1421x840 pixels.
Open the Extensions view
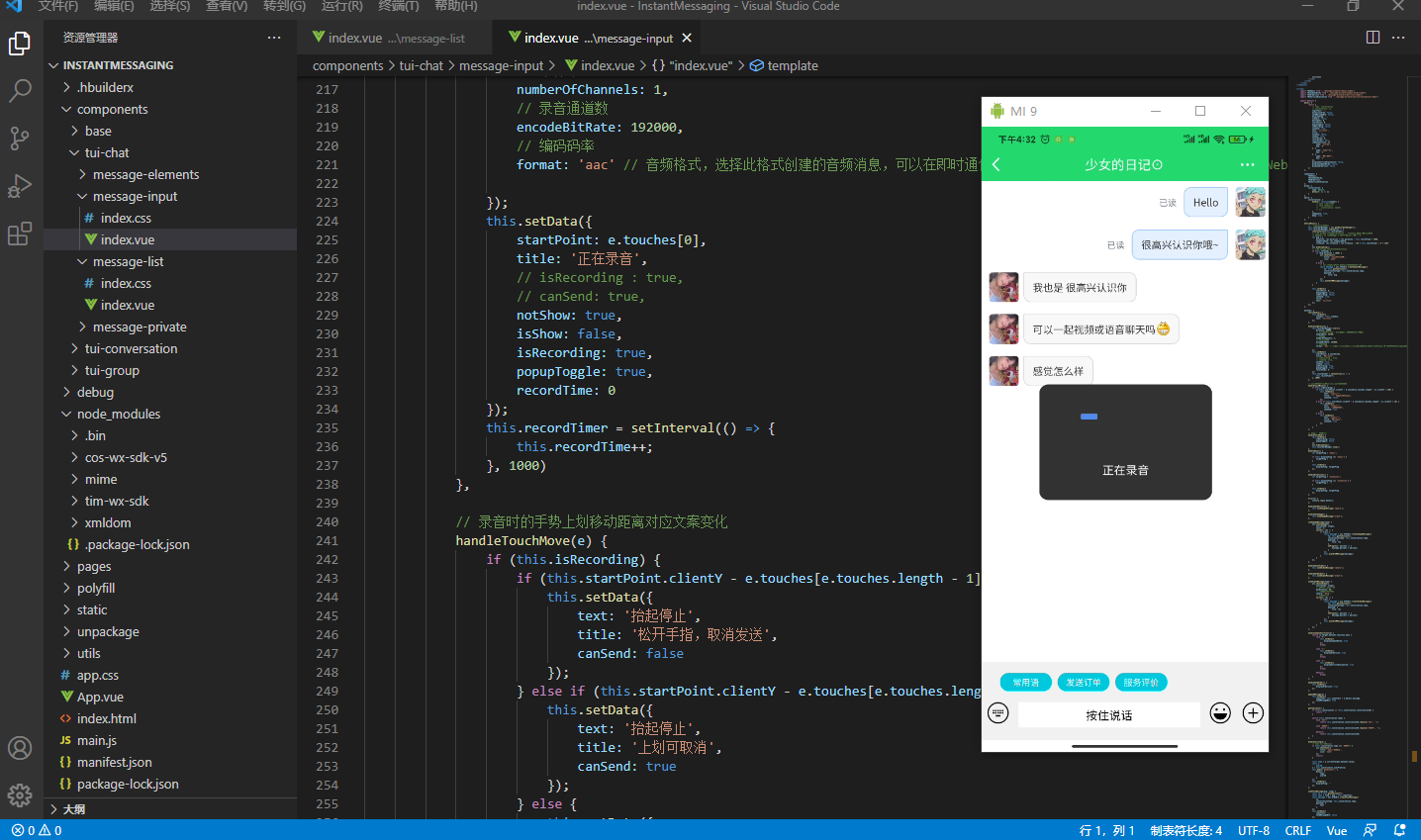(20, 233)
